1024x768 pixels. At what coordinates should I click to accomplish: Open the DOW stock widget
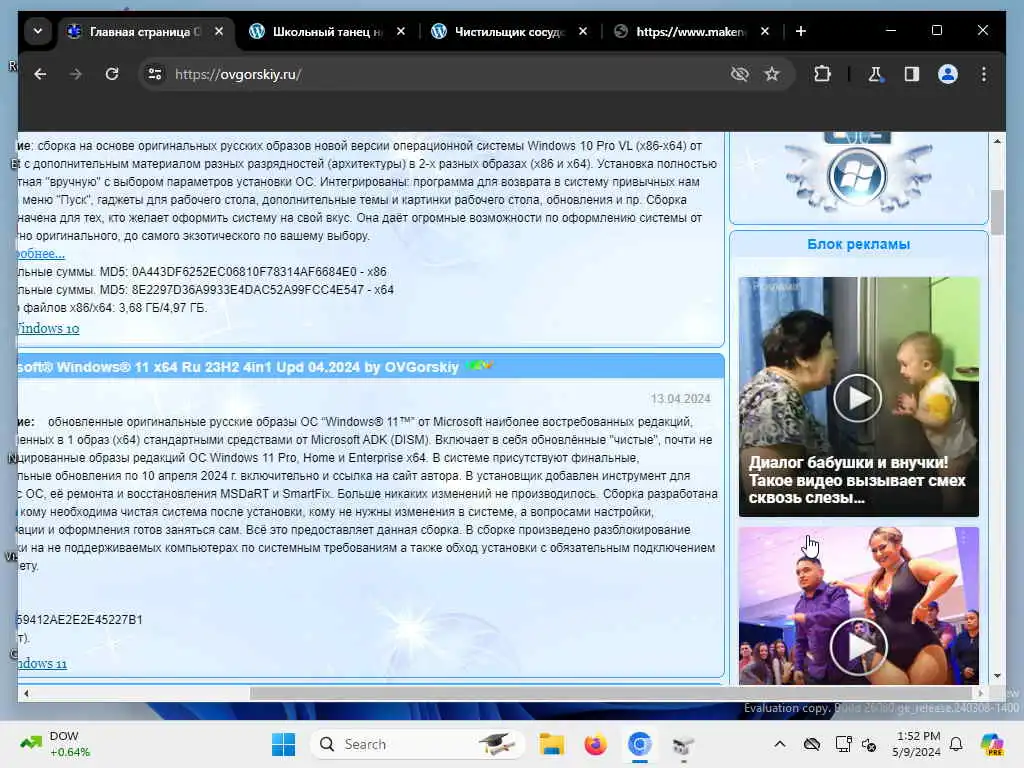[55, 744]
